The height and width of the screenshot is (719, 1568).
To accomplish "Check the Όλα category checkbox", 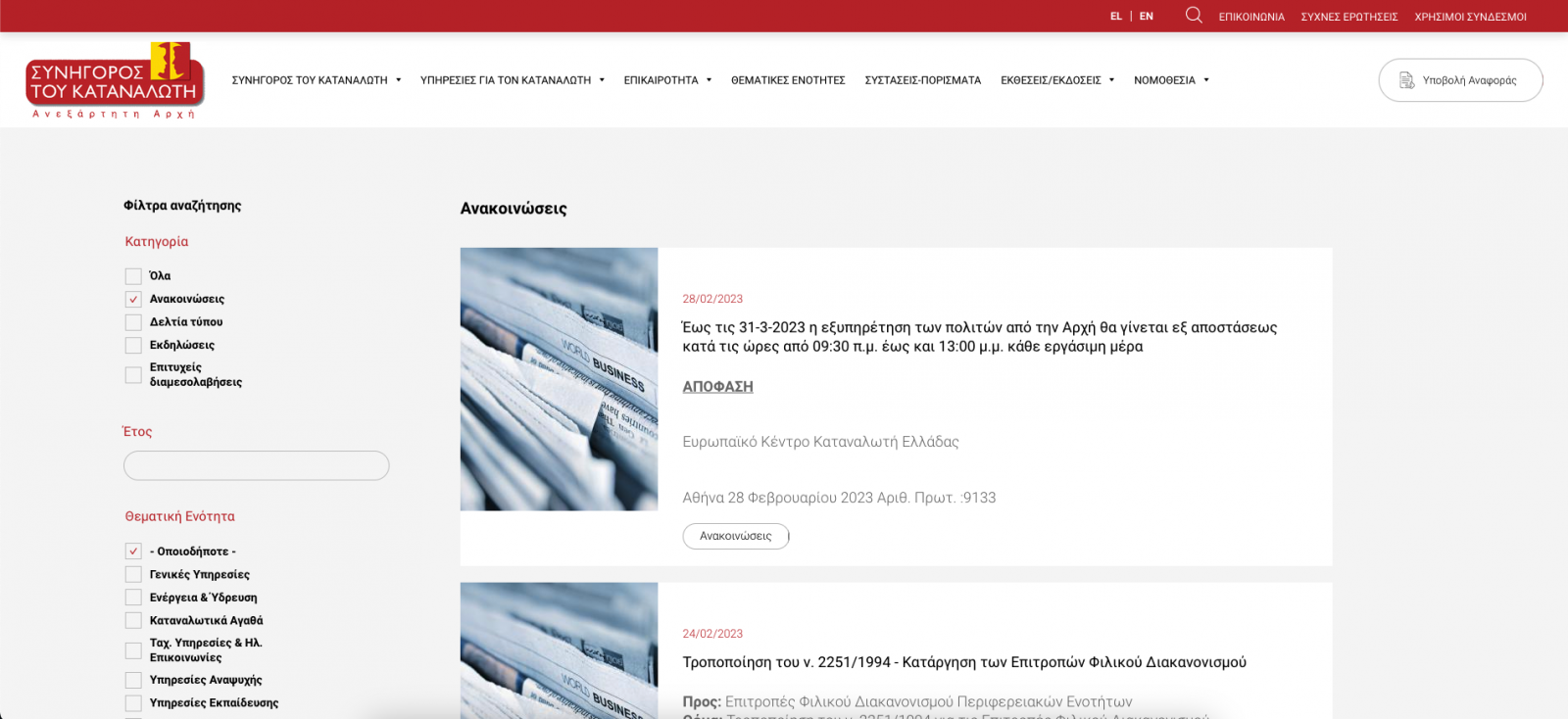I will coord(133,276).
